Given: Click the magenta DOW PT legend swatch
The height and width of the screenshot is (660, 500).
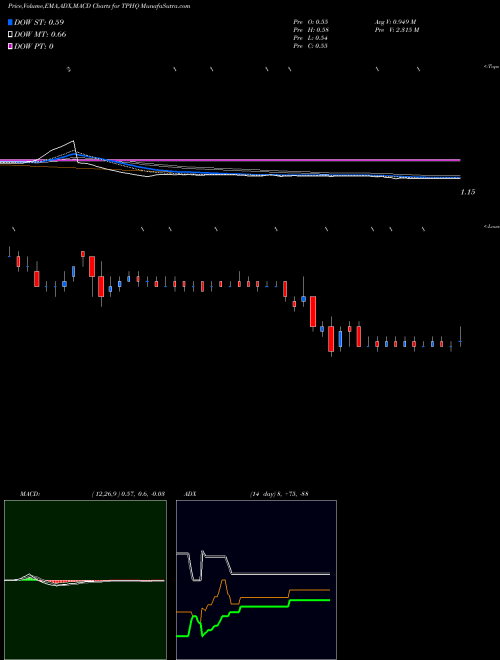Looking at the screenshot, I should tap(10, 46).
